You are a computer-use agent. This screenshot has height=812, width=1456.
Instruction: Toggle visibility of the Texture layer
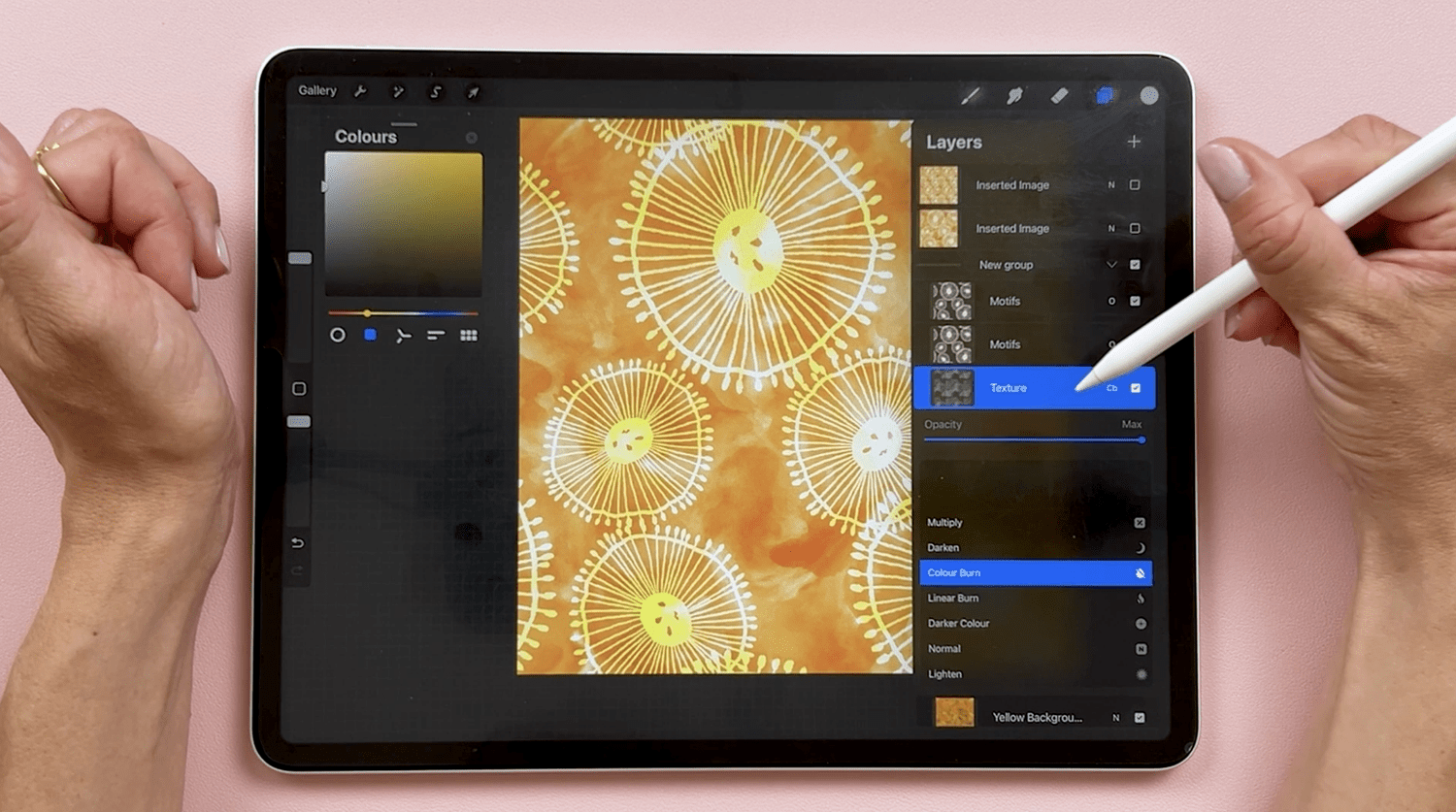pos(1137,387)
